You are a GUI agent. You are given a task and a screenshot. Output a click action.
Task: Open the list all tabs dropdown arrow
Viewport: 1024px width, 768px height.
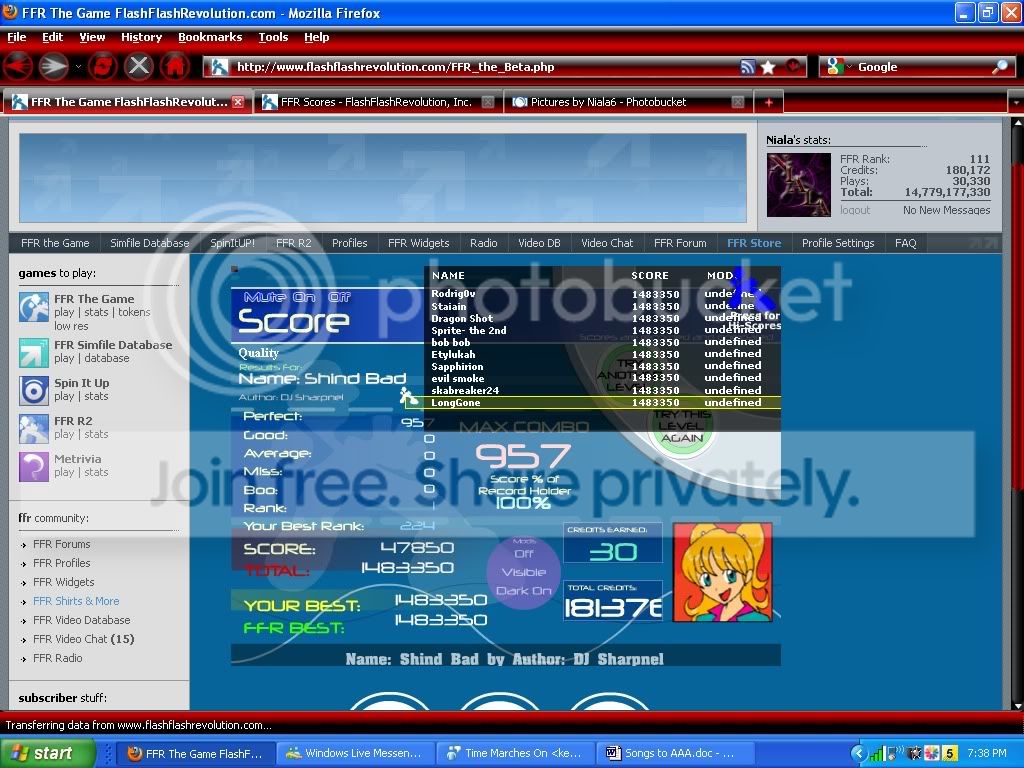click(x=1013, y=102)
